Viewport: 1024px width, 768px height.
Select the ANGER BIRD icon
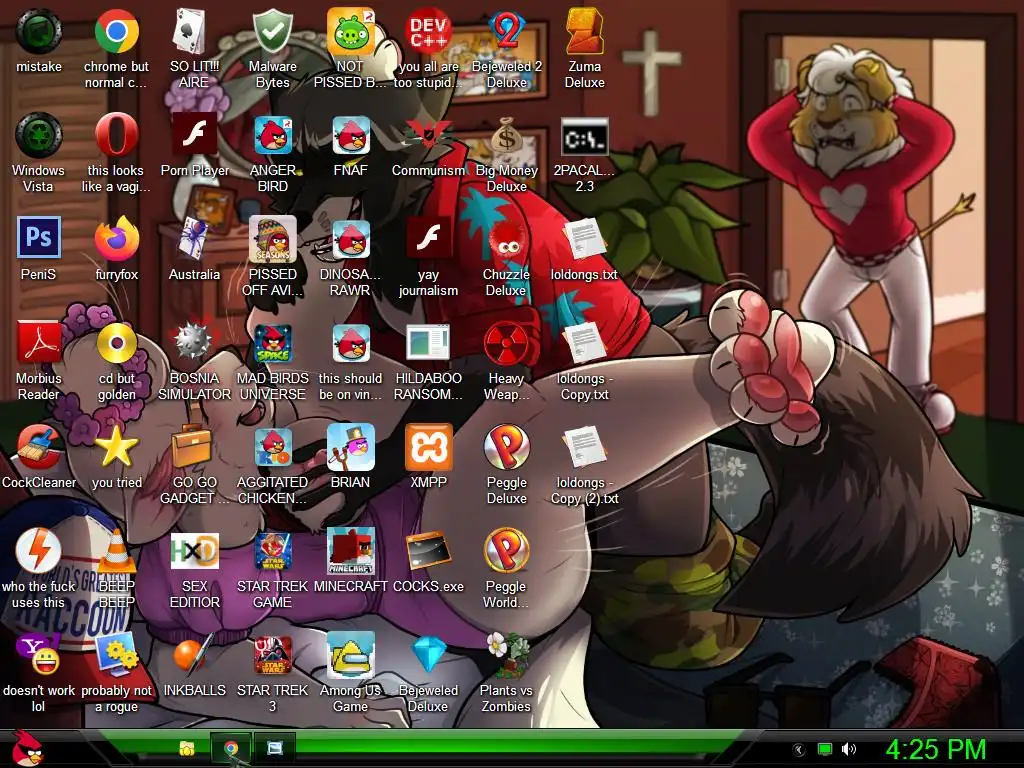(x=272, y=135)
